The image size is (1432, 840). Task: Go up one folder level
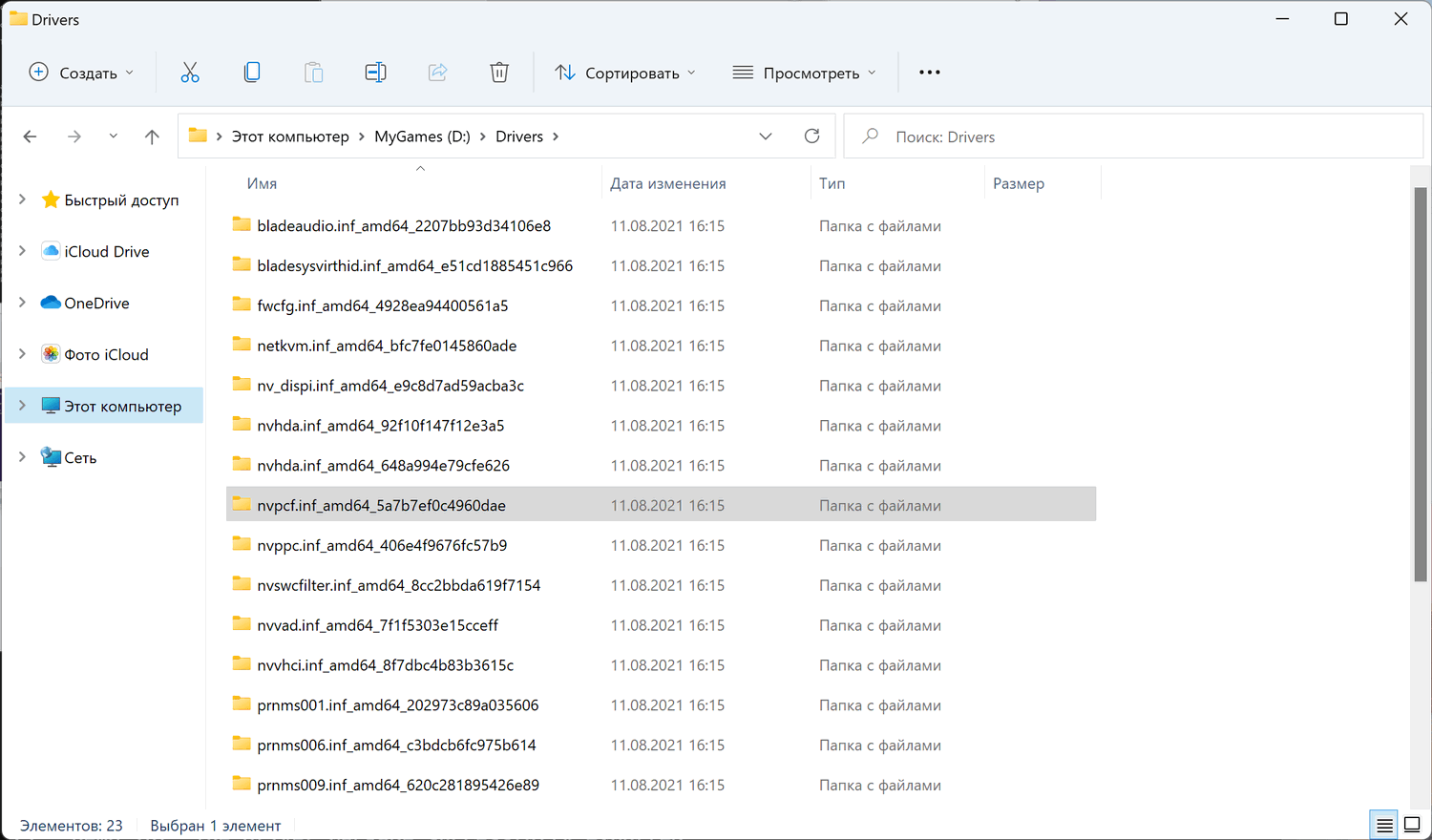point(152,136)
